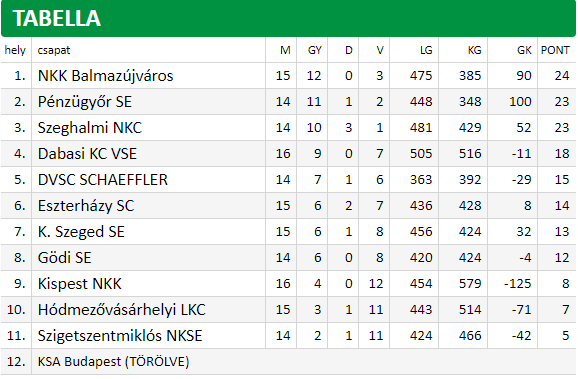Open DVSC SCHAEFFLER team link

point(103,180)
